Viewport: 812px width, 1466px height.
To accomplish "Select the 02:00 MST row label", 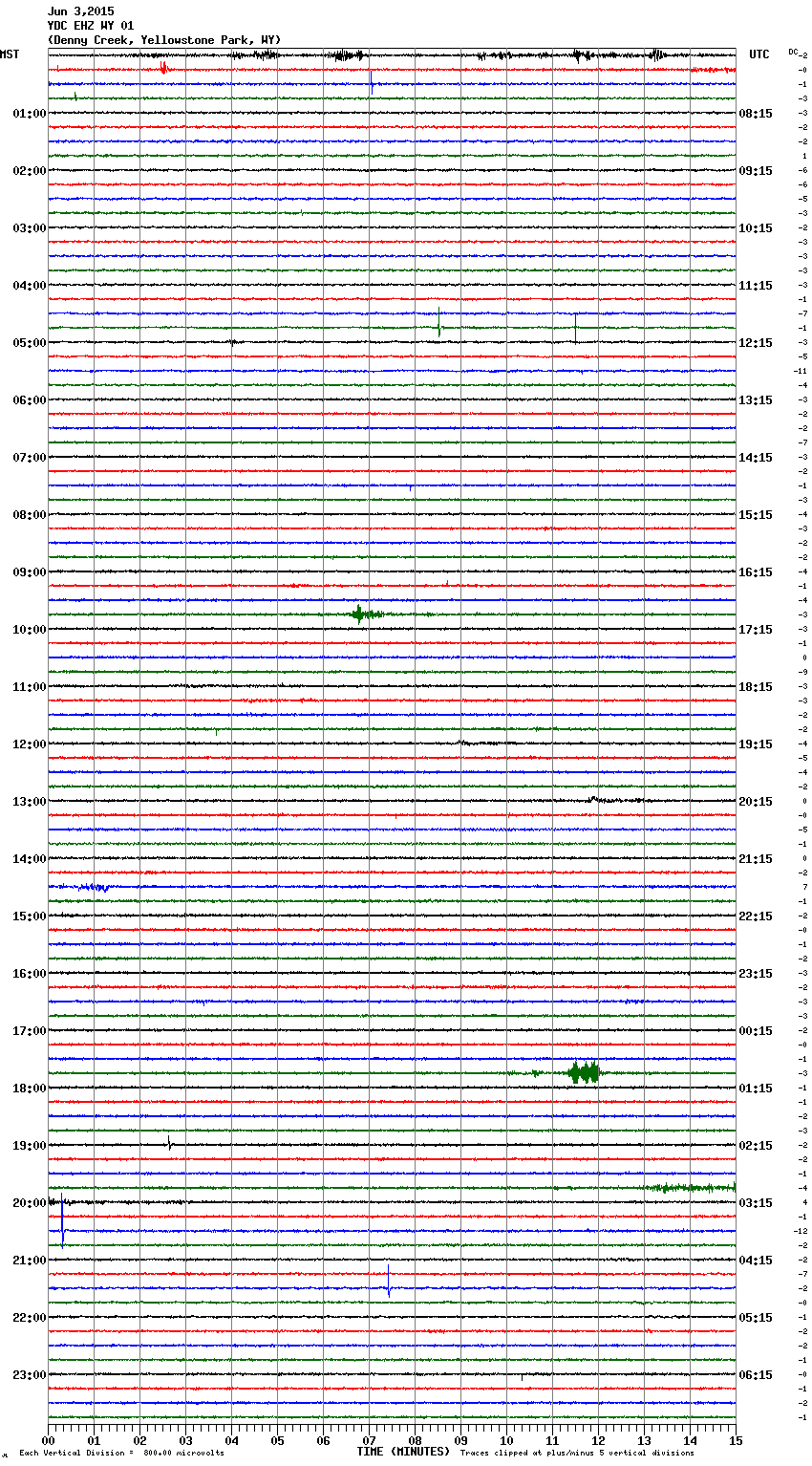I will point(30,171).
